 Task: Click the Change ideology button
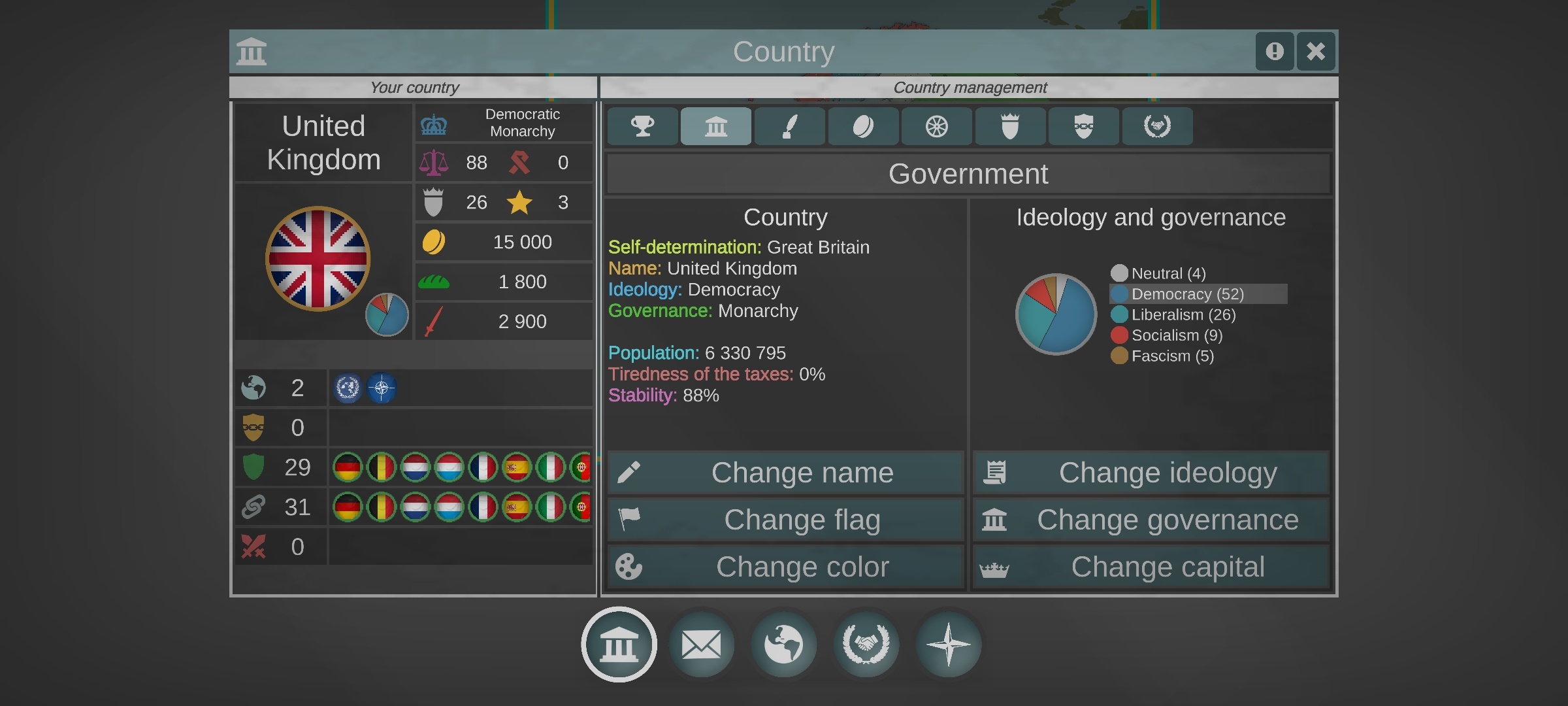point(1151,473)
